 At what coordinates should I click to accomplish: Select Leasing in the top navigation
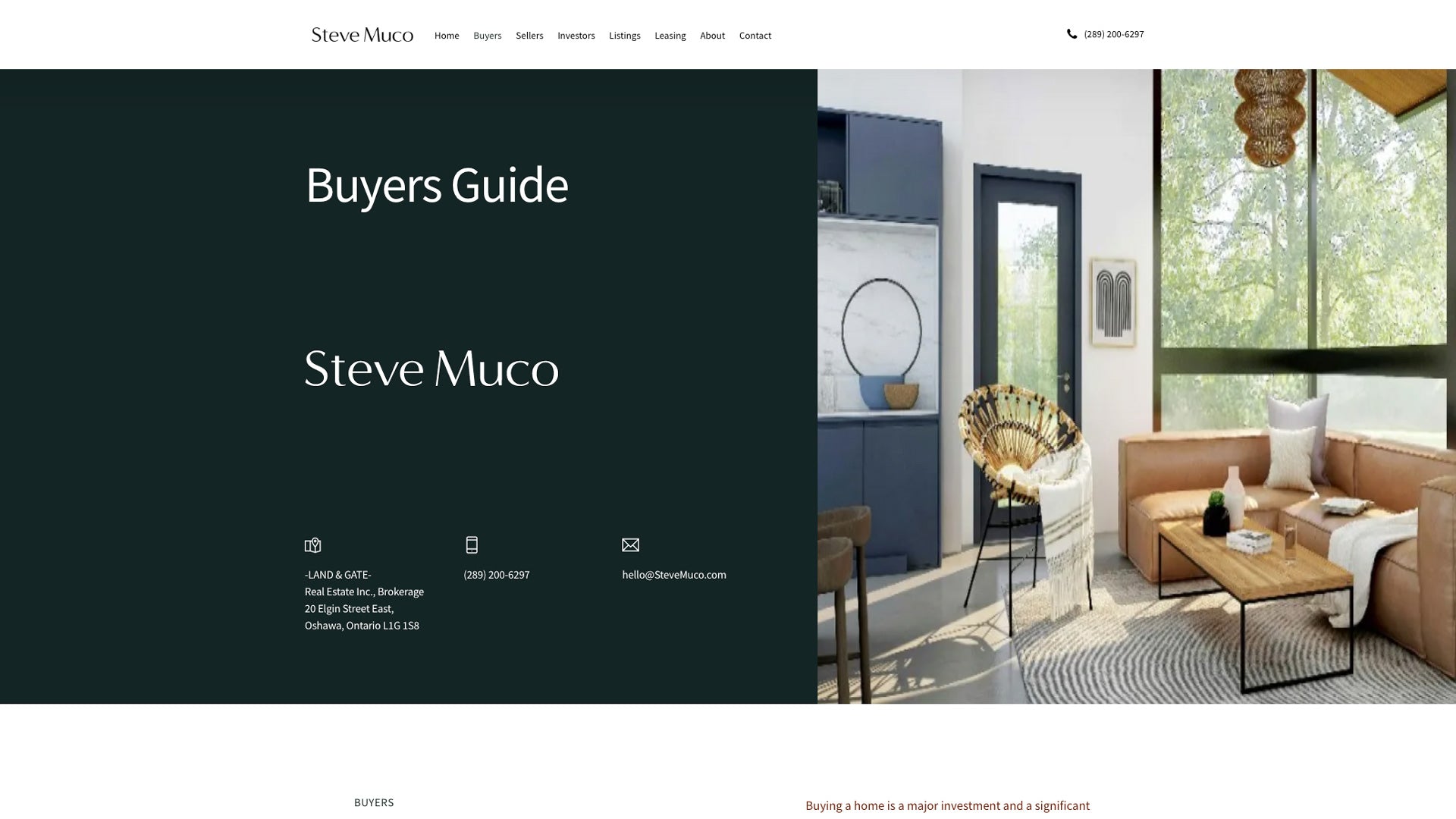click(x=670, y=36)
